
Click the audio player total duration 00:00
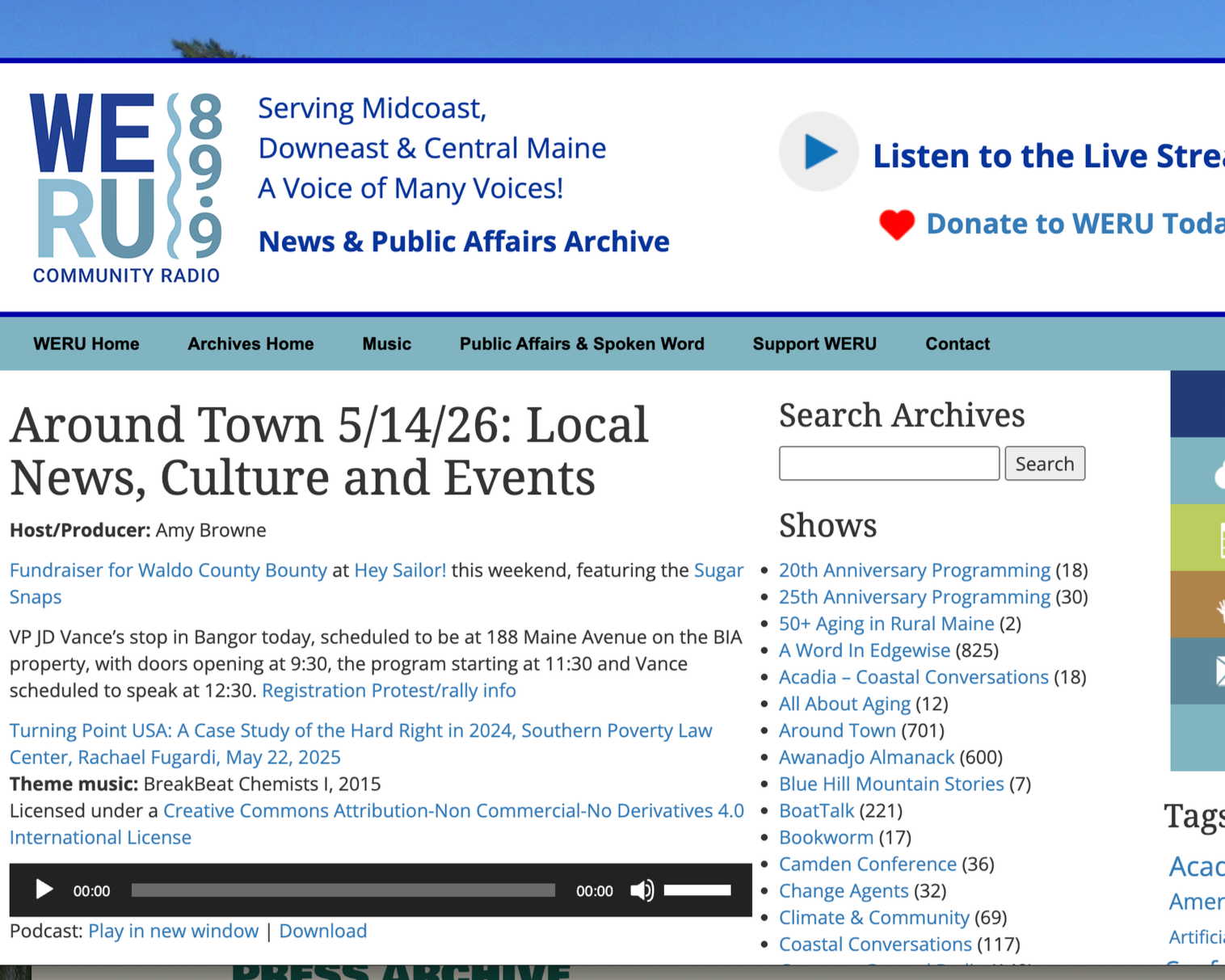tap(595, 891)
